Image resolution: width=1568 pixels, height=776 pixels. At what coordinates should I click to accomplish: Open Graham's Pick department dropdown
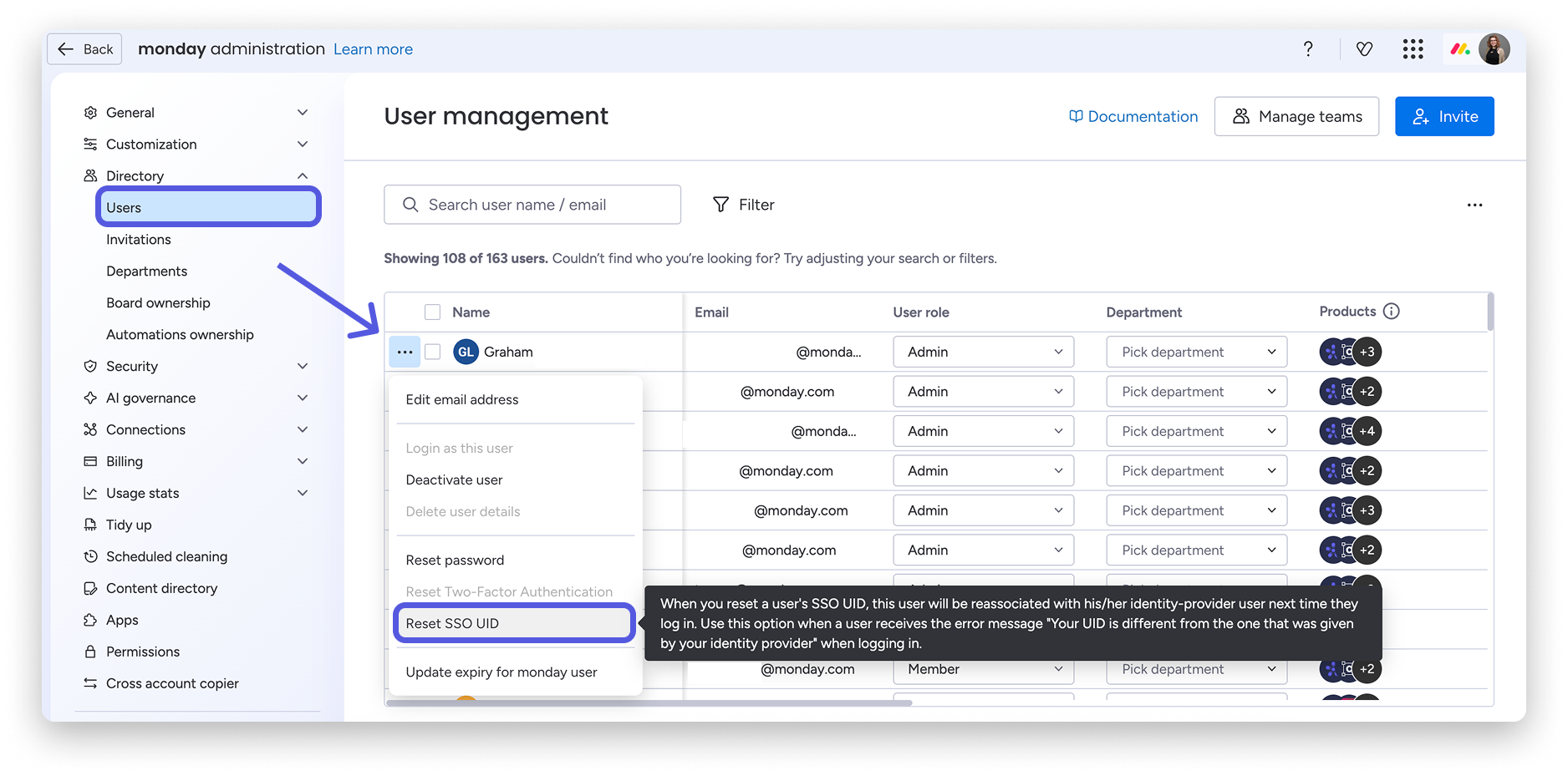tap(1196, 352)
